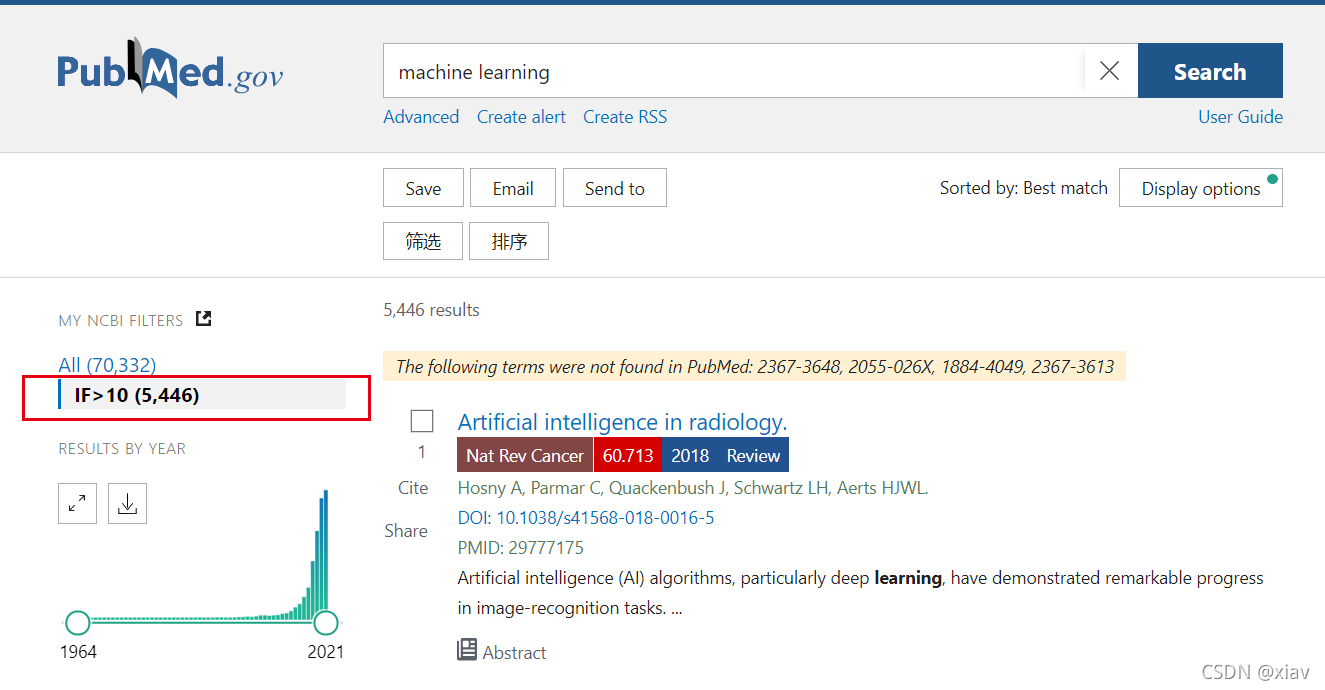
Task: Click the Search button
Action: click(1209, 70)
